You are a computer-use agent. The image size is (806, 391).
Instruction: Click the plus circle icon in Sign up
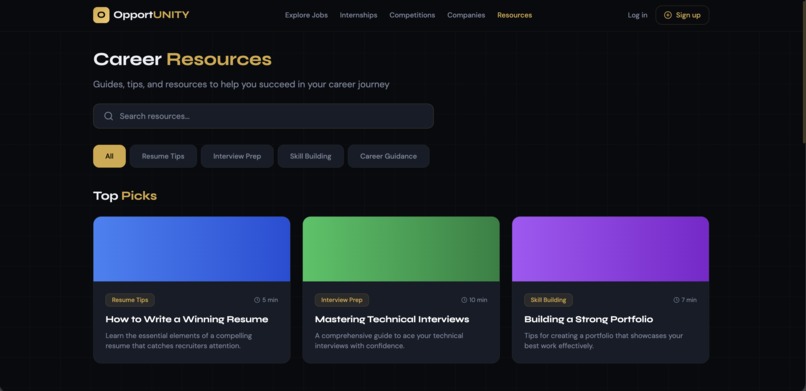(x=668, y=15)
